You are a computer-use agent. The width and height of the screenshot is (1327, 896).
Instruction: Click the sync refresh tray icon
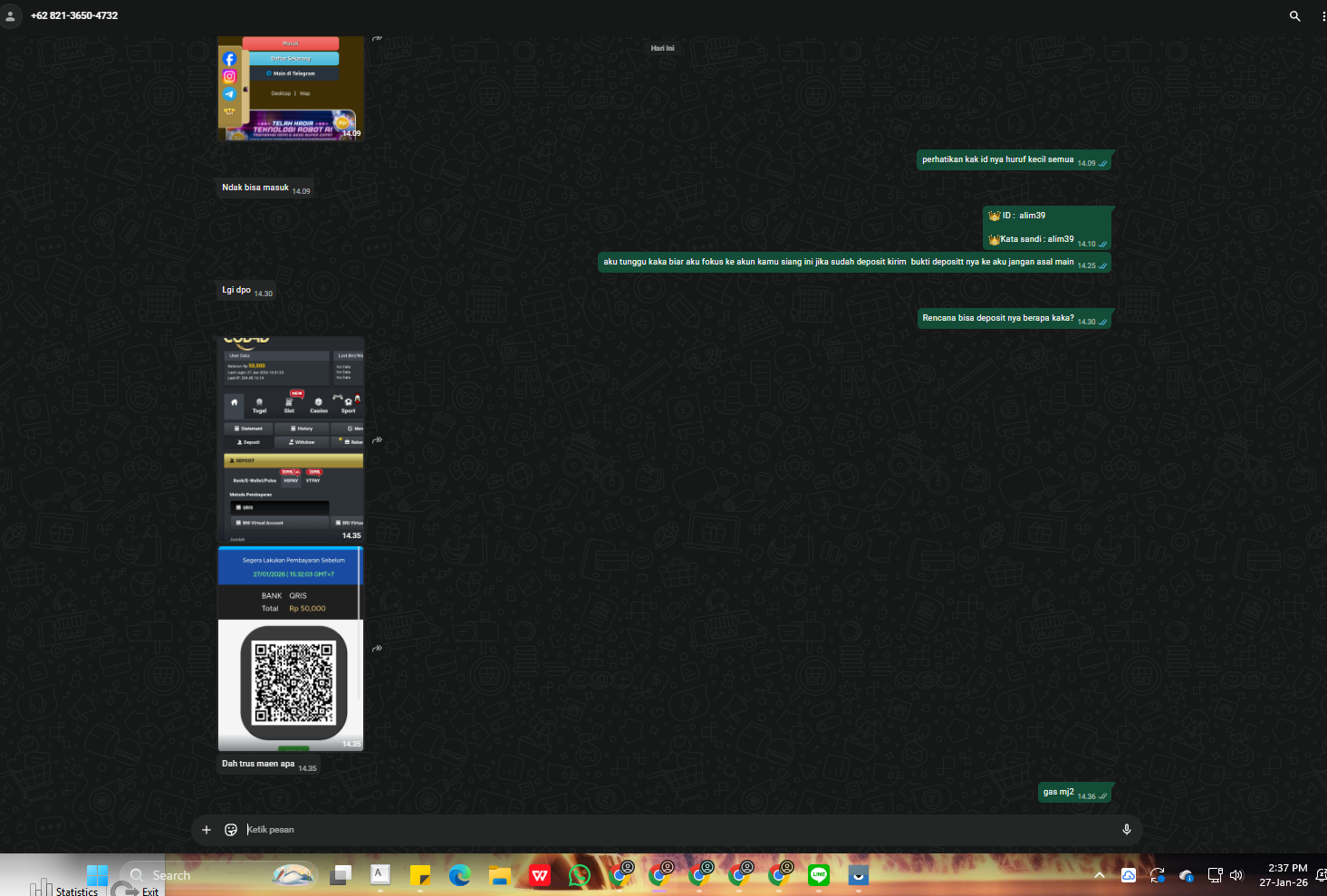[1158, 875]
